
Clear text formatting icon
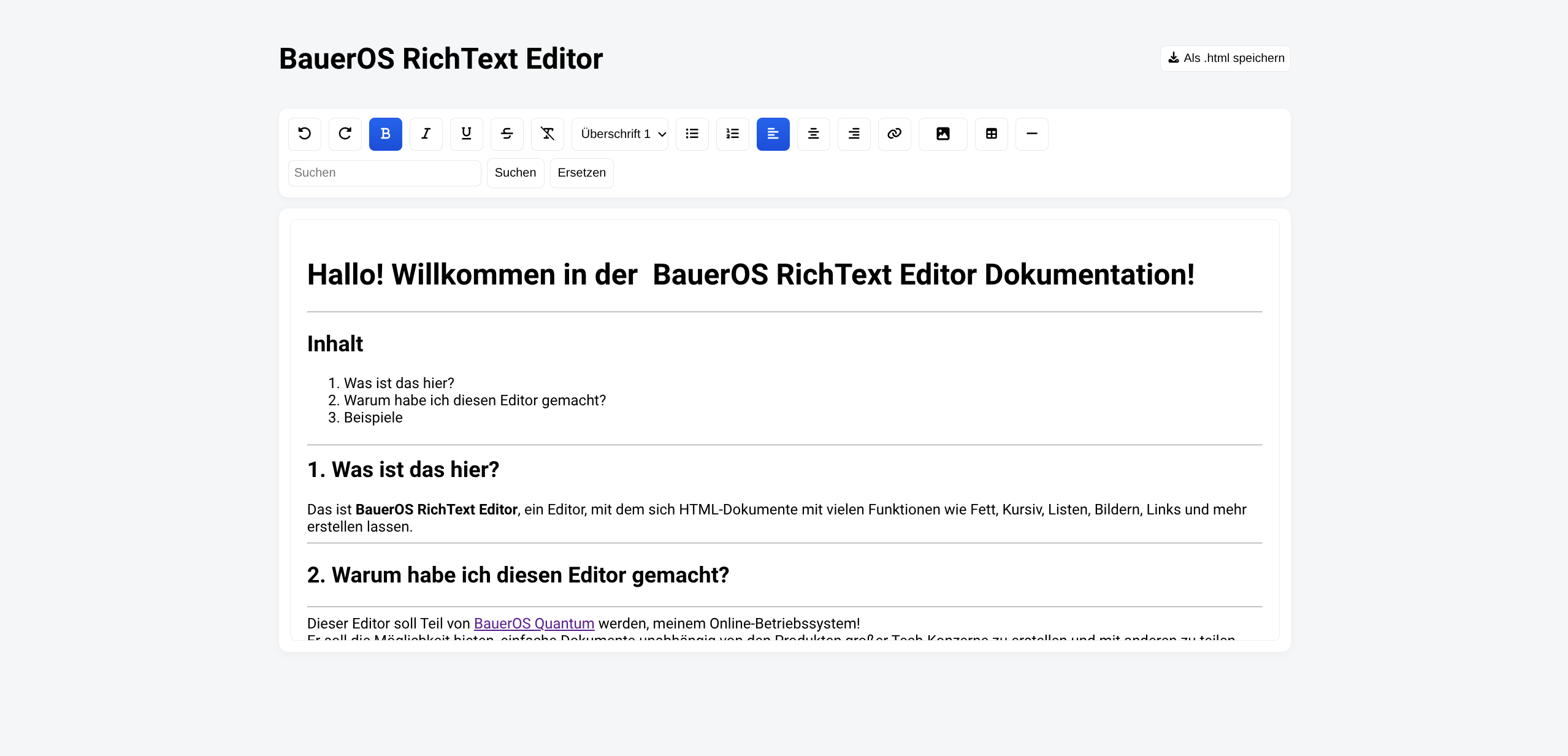(x=548, y=134)
